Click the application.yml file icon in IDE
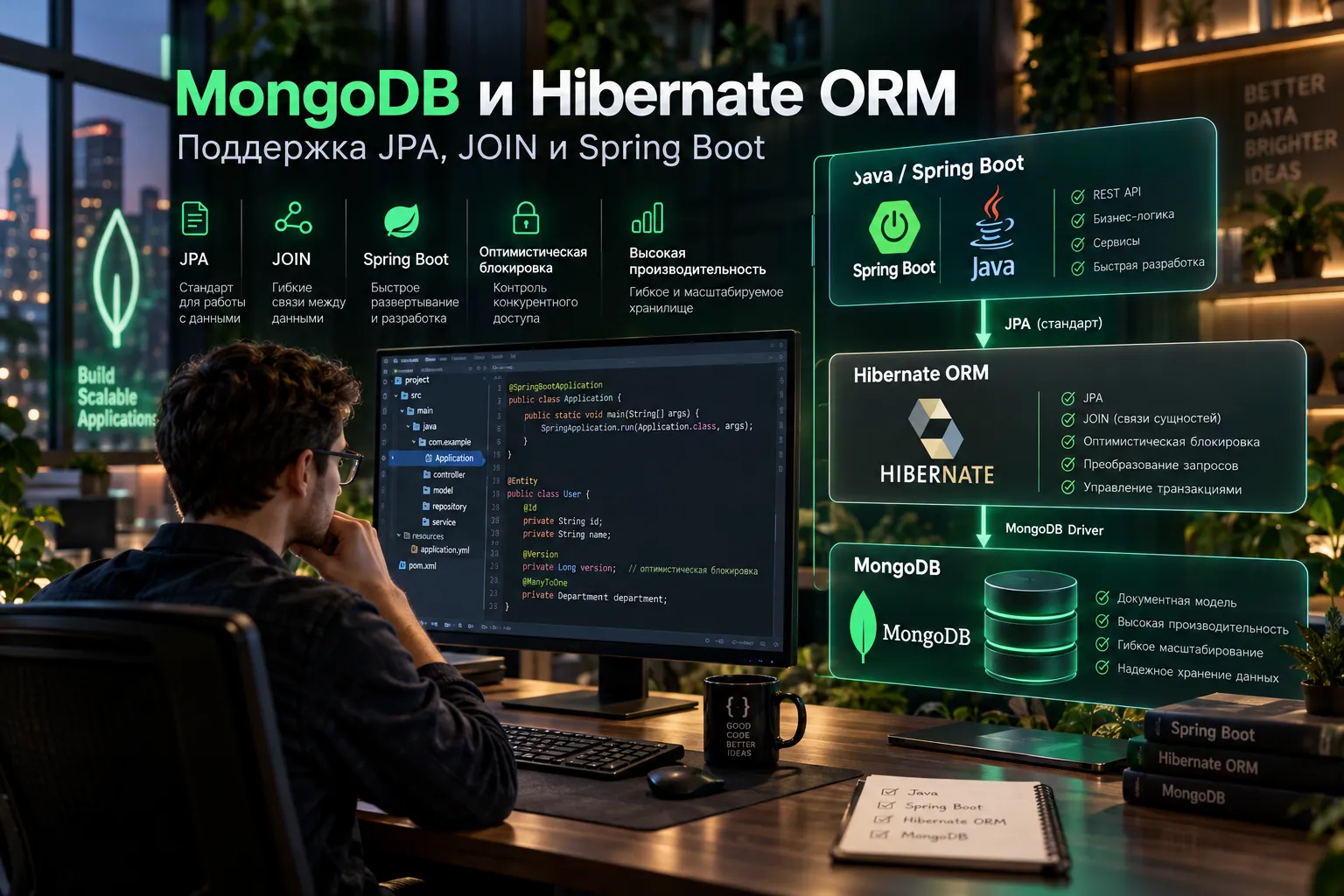The height and width of the screenshot is (896, 1344). (414, 550)
